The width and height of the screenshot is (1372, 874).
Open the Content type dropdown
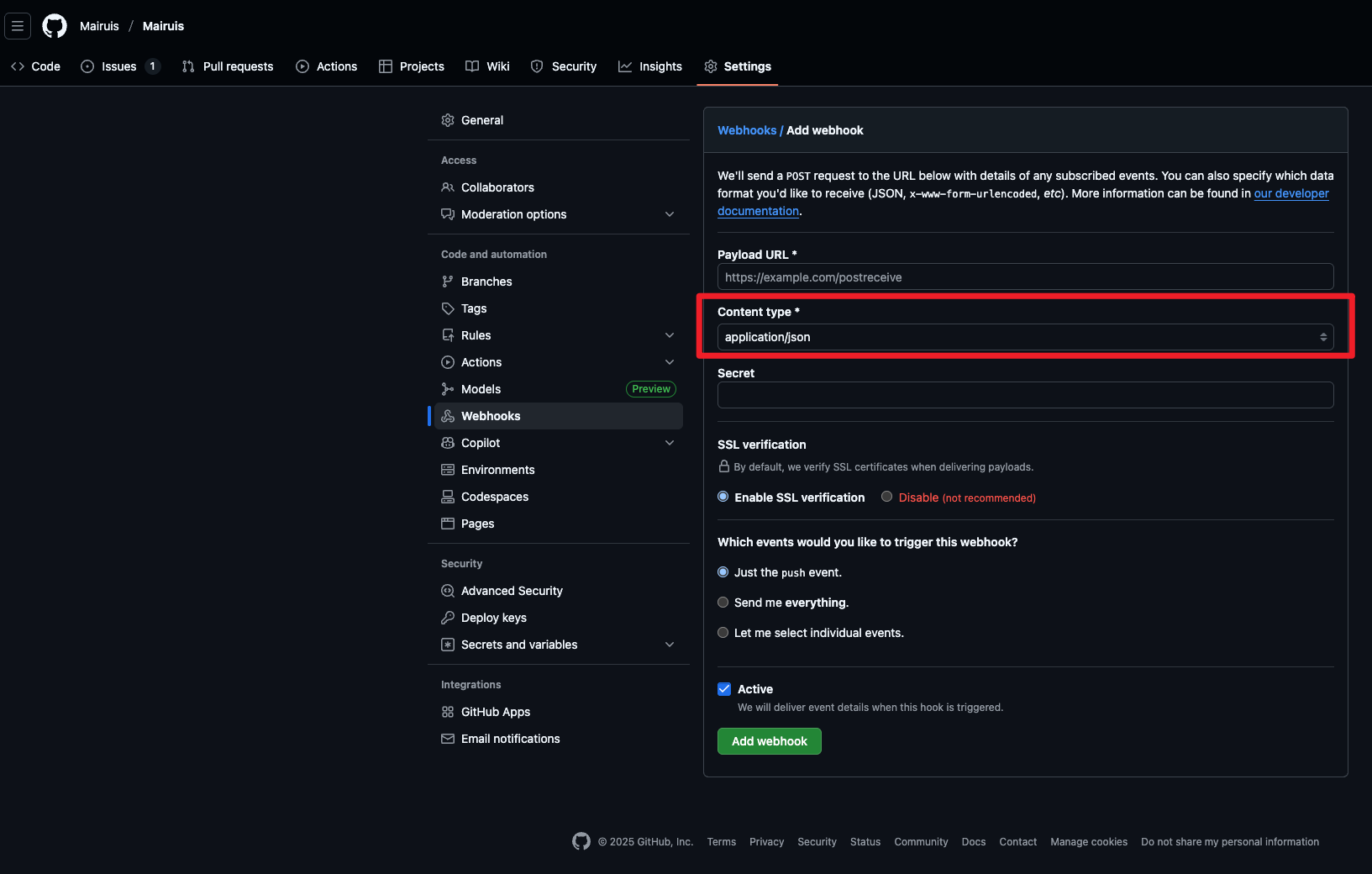pos(1025,337)
